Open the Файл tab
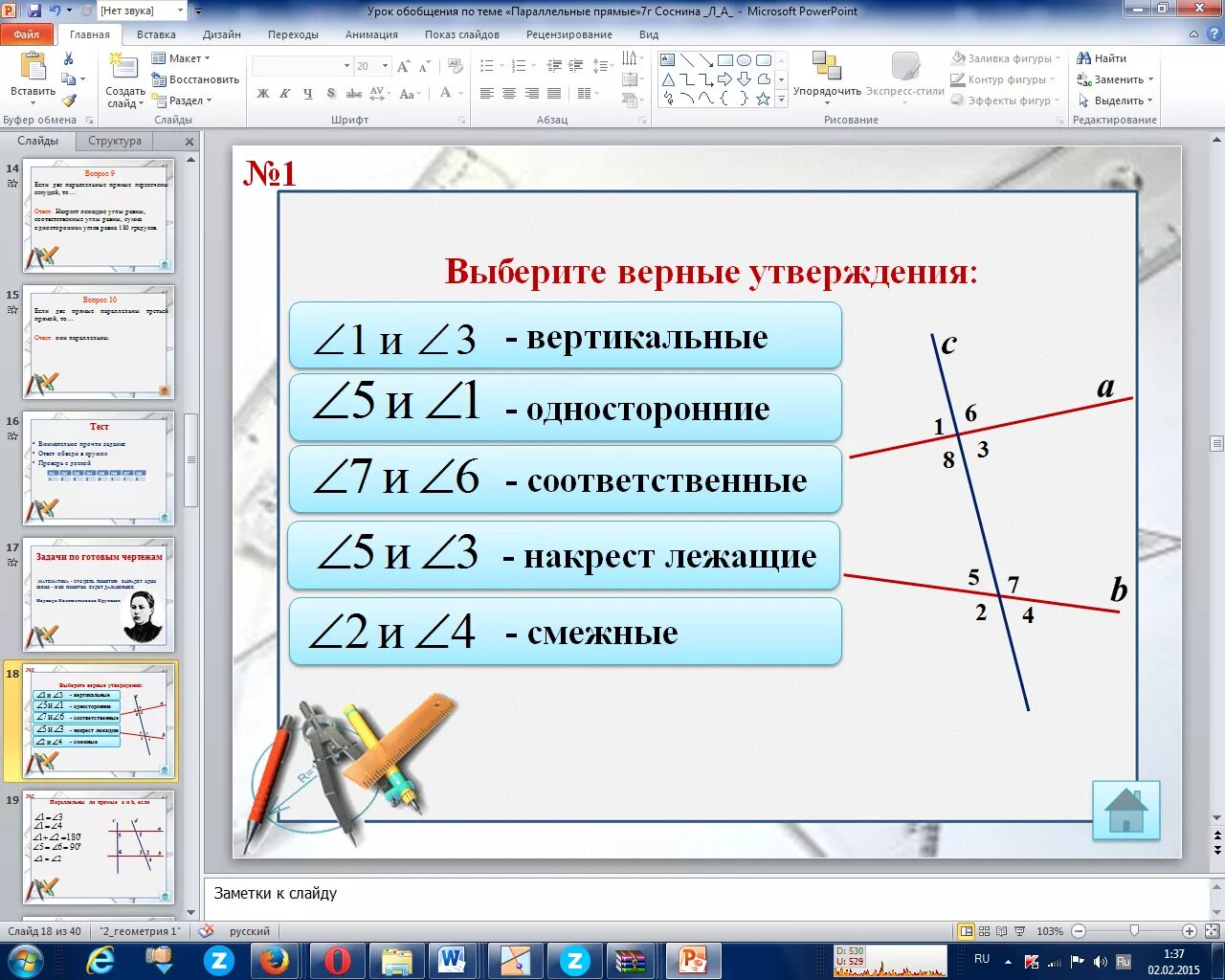Screen dimensions: 1225x980 click(x=27, y=34)
